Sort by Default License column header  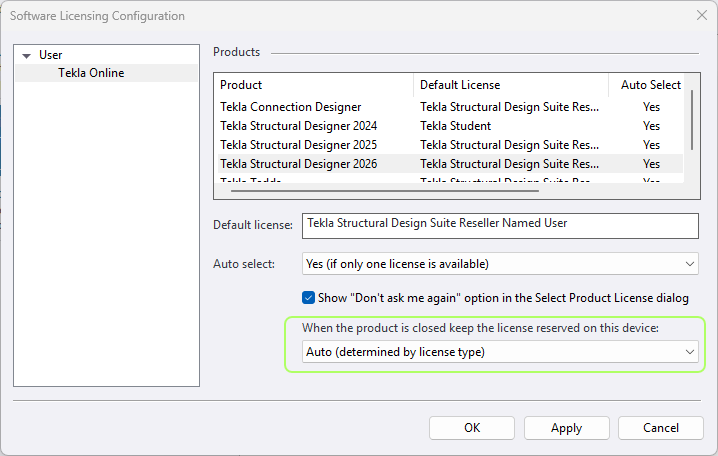[x=460, y=85]
